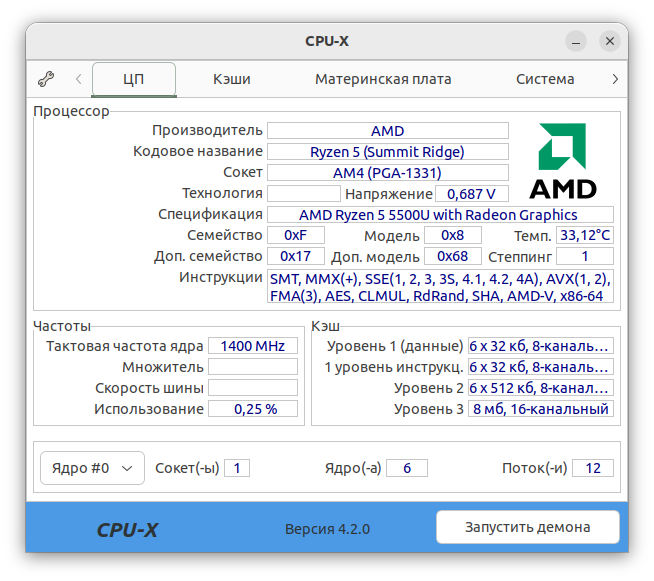This screenshot has width=654, height=581.
Task: Click the temperature value 33,12°C
Action: click(x=585, y=235)
